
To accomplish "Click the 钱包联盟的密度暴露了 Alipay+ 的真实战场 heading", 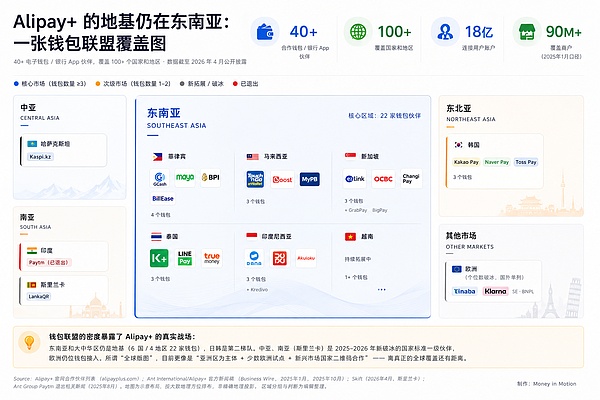I will pyautogui.click(x=122, y=336).
